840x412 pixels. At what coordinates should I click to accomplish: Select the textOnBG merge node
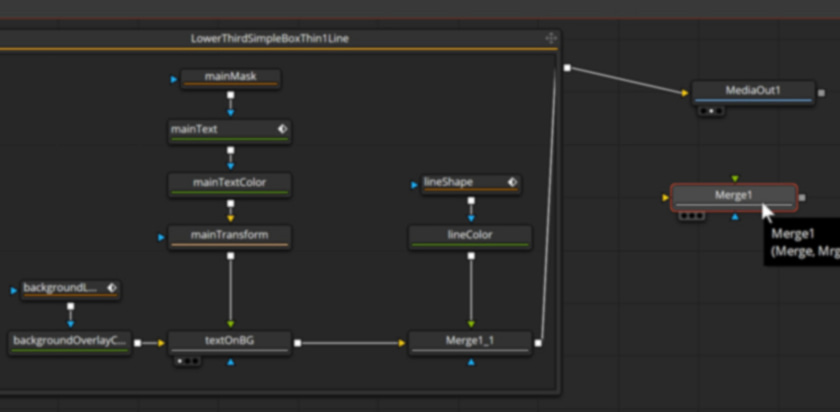click(230, 343)
